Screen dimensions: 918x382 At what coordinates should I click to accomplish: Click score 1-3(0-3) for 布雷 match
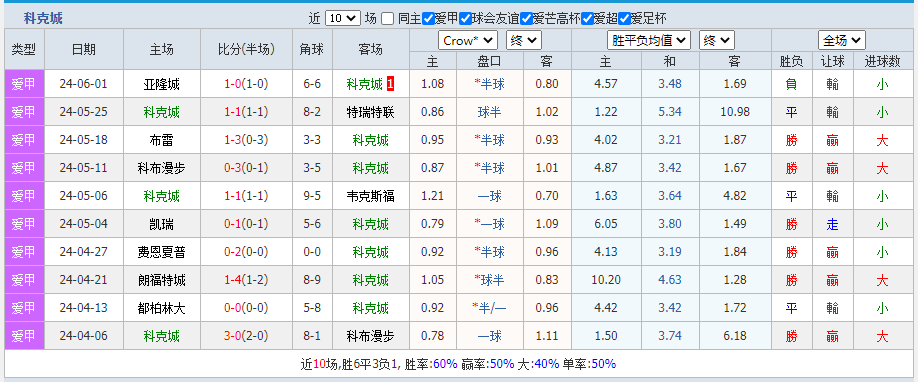[246, 140]
